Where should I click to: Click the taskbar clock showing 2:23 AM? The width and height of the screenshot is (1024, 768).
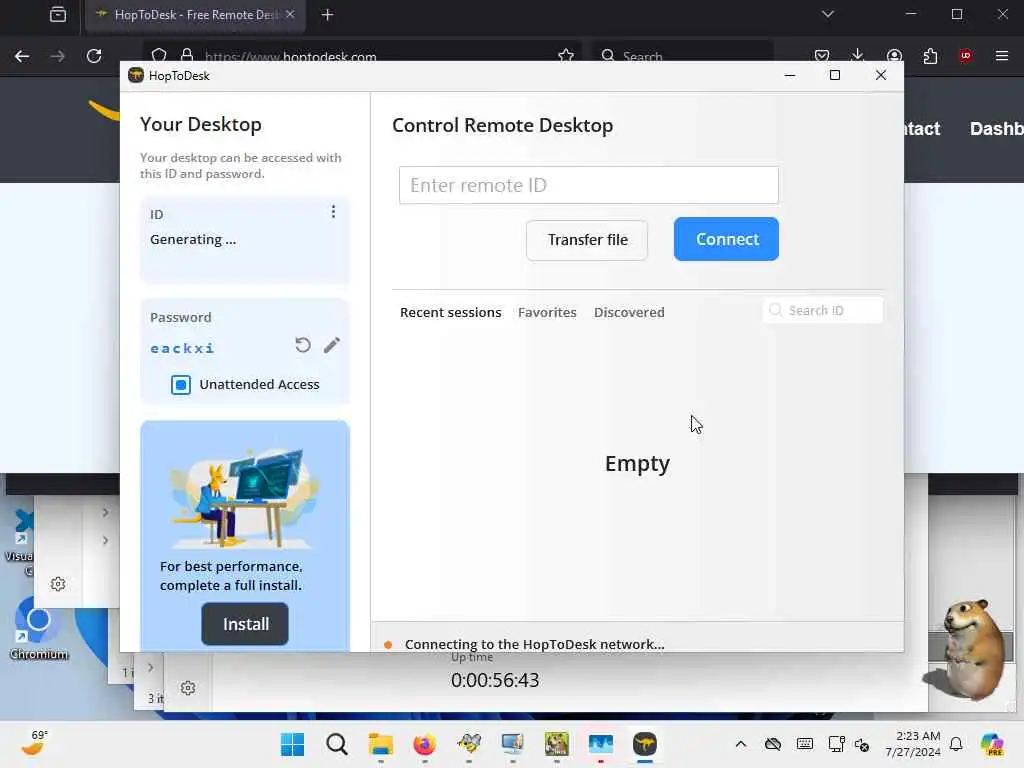point(912,744)
